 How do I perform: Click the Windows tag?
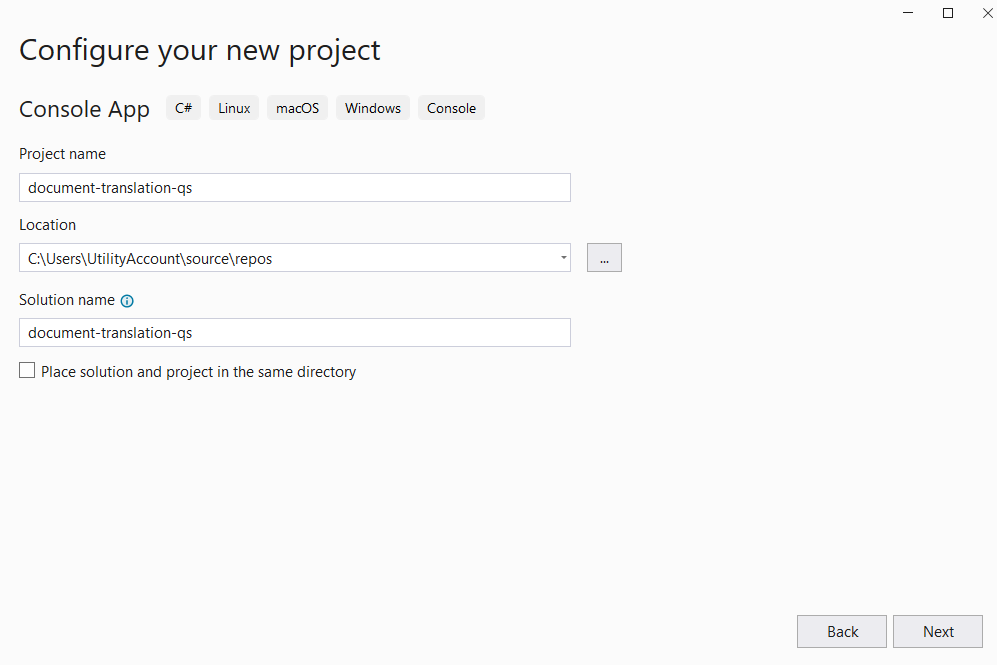point(373,108)
